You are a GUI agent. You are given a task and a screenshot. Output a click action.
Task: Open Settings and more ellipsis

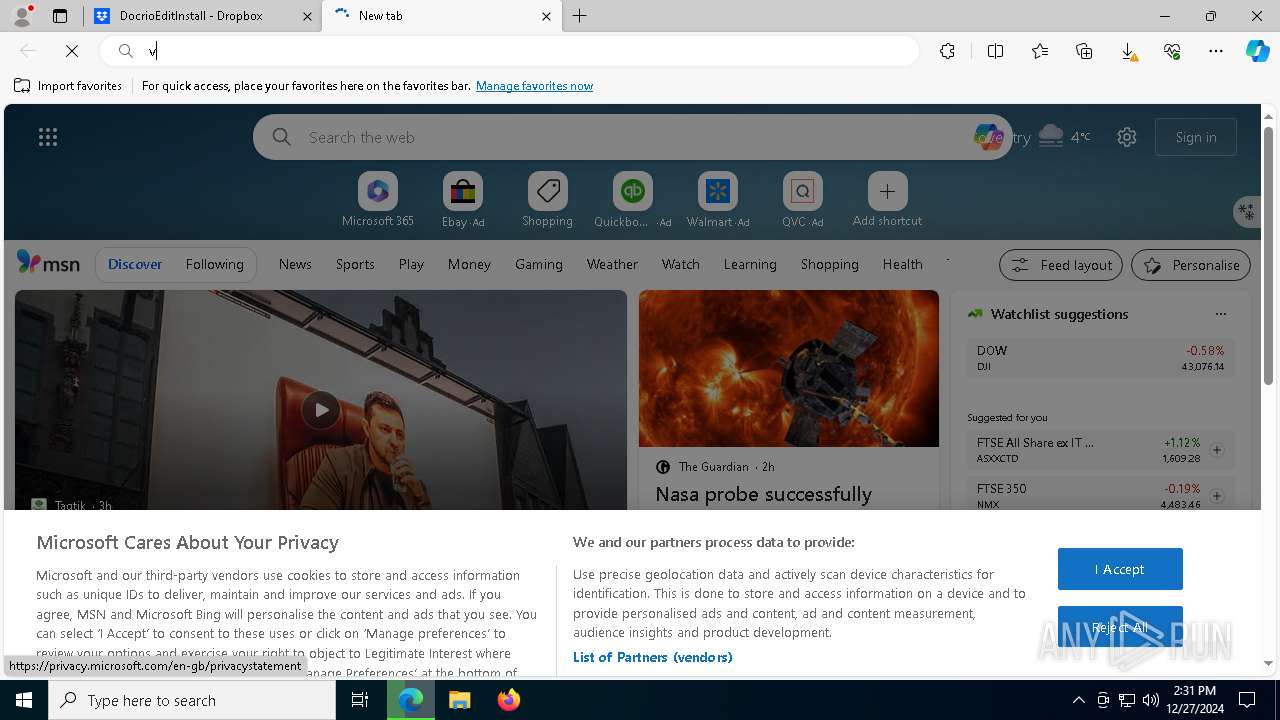click(x=1216, y=51)
